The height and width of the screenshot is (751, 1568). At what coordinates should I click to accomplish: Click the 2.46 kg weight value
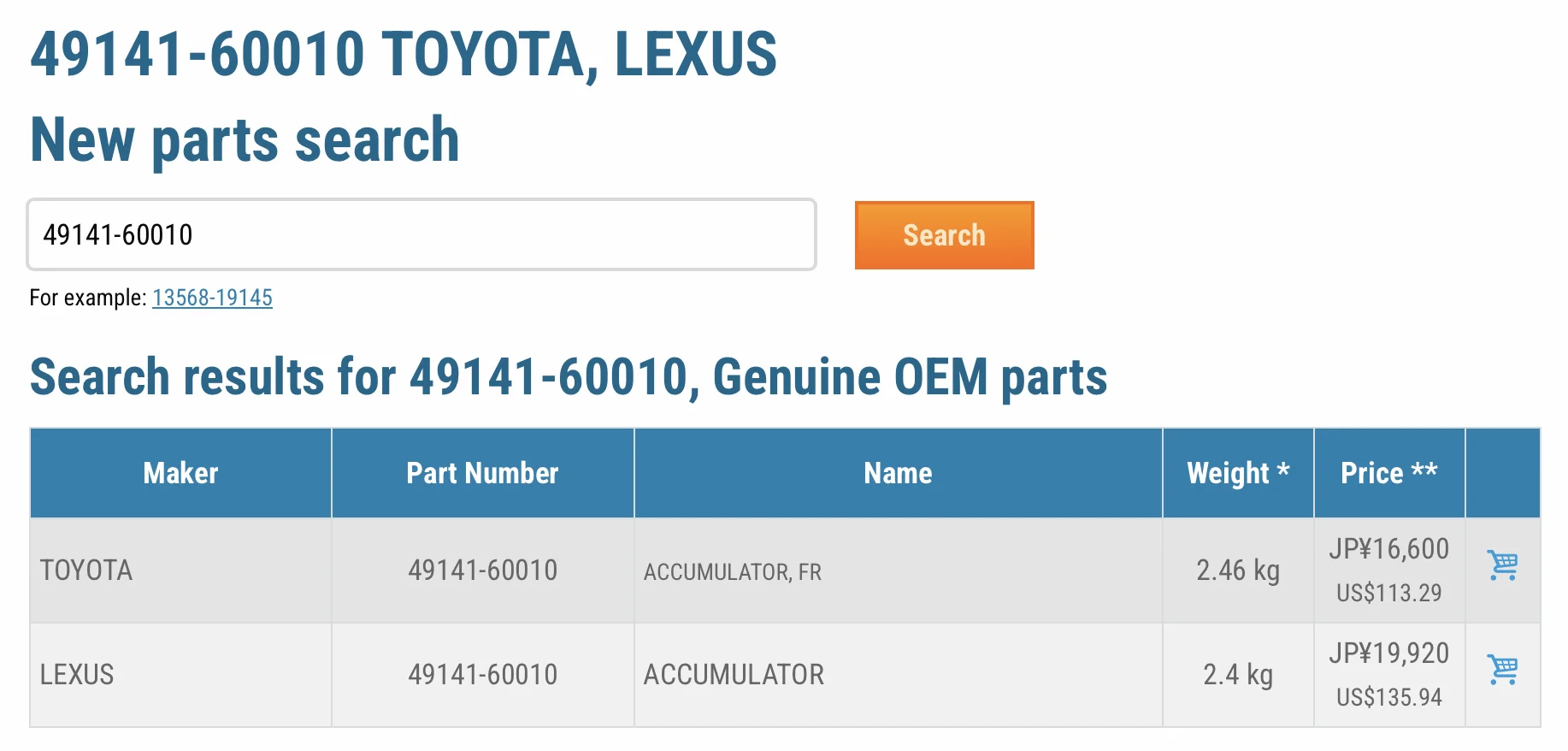(x=1237, y=571)
